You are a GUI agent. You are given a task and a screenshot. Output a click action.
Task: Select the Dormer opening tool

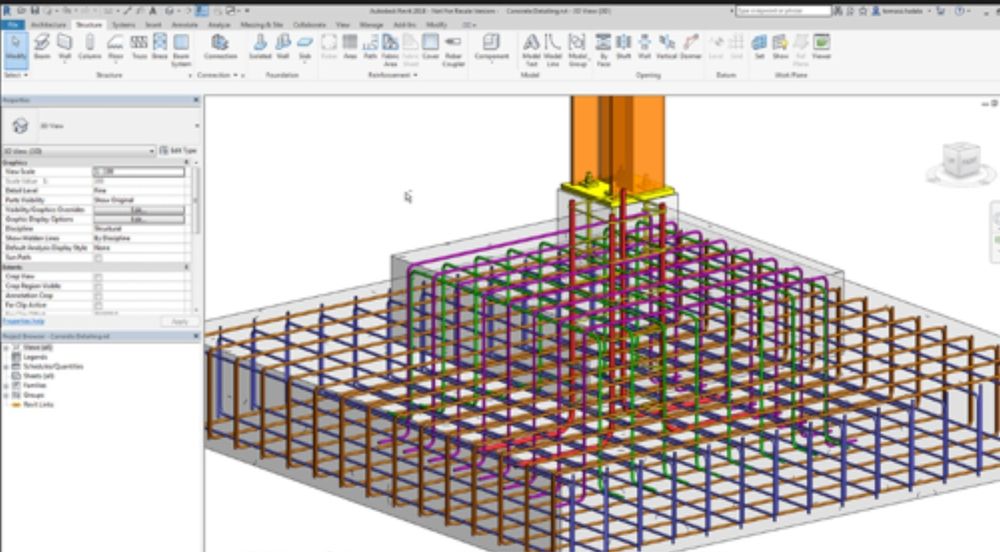(x=691, y=48)
